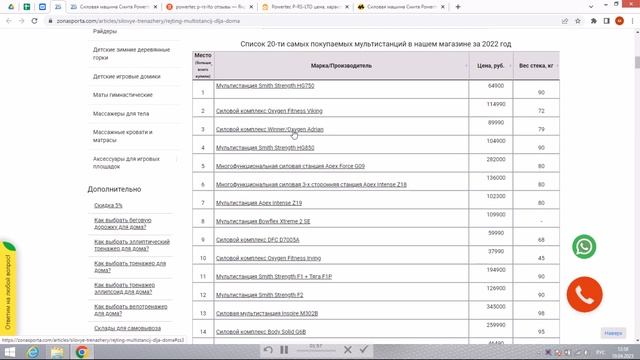Open the Apex Force G09 station link
The width and height of the screenshot is (640, 360).
[x=290, y=166]
